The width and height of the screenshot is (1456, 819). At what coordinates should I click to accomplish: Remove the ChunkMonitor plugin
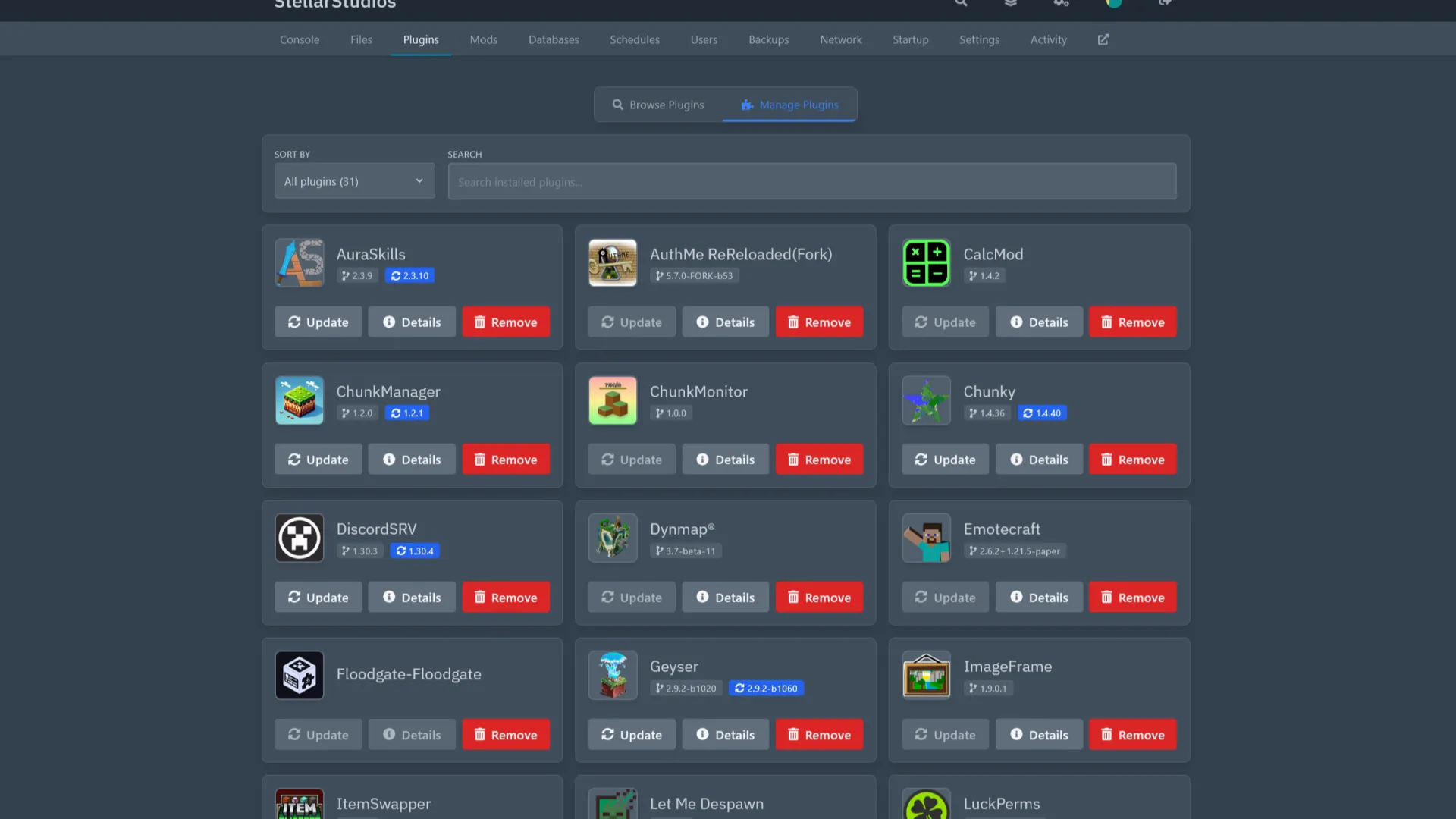[x=819, y=460]
